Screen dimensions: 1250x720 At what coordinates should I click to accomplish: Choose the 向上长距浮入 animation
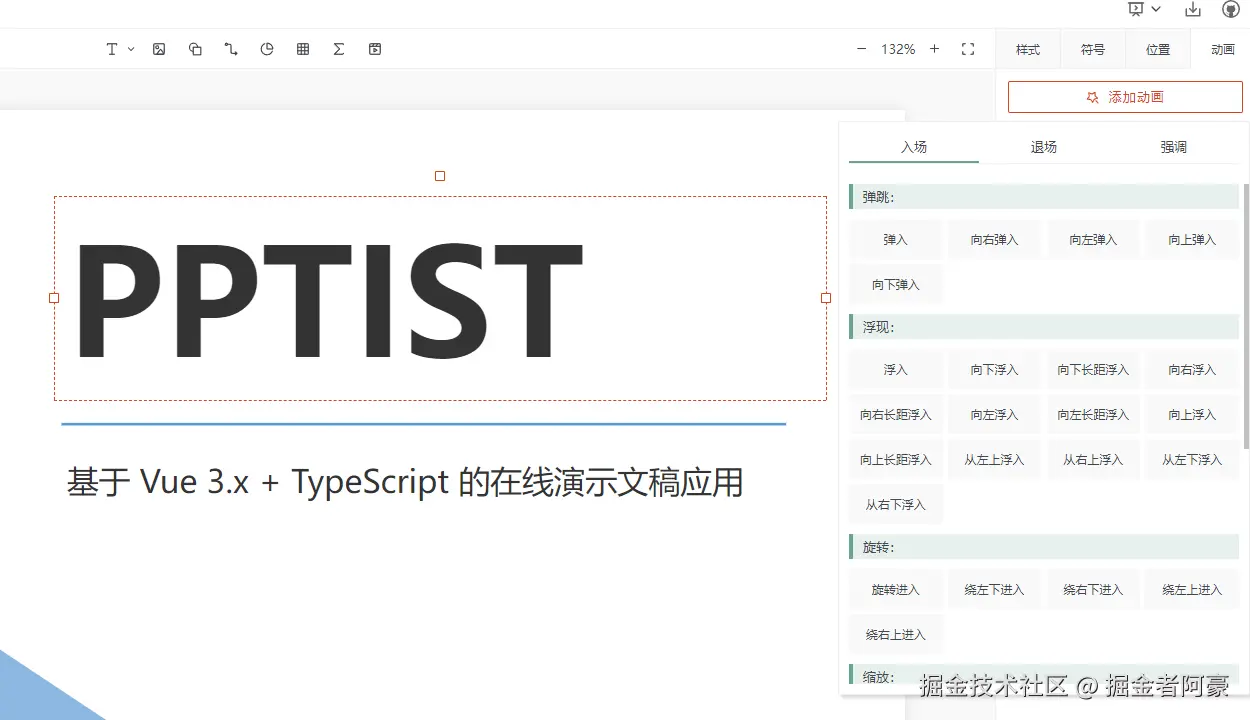coord(895,460)
